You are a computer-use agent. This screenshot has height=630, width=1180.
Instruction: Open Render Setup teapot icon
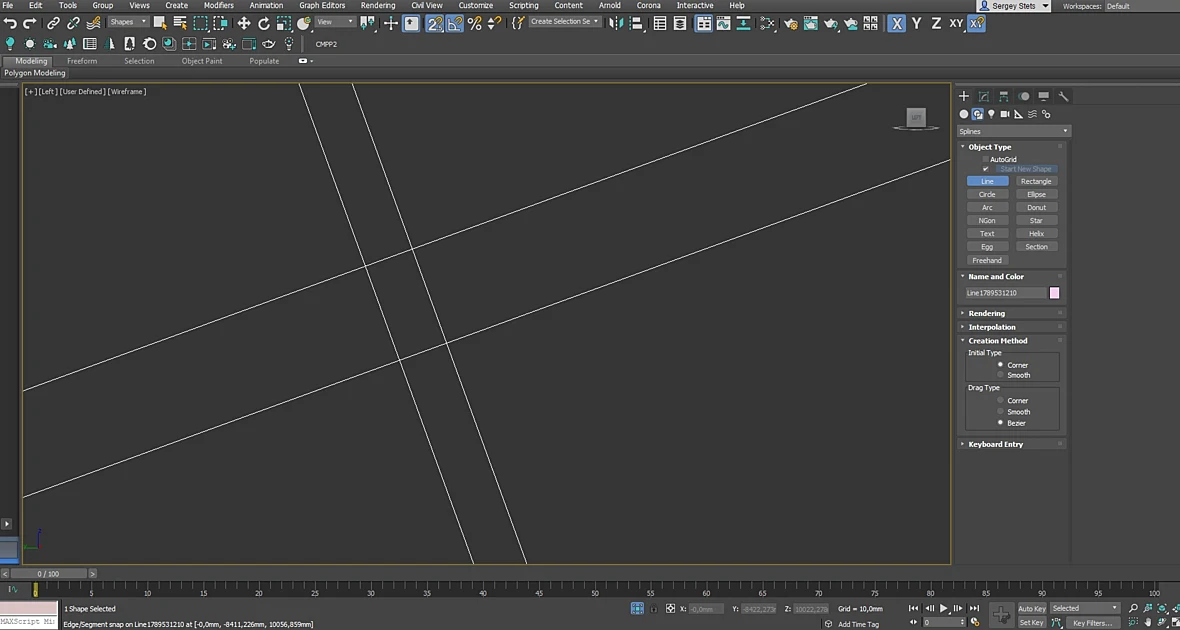click(x=791, y=23)
